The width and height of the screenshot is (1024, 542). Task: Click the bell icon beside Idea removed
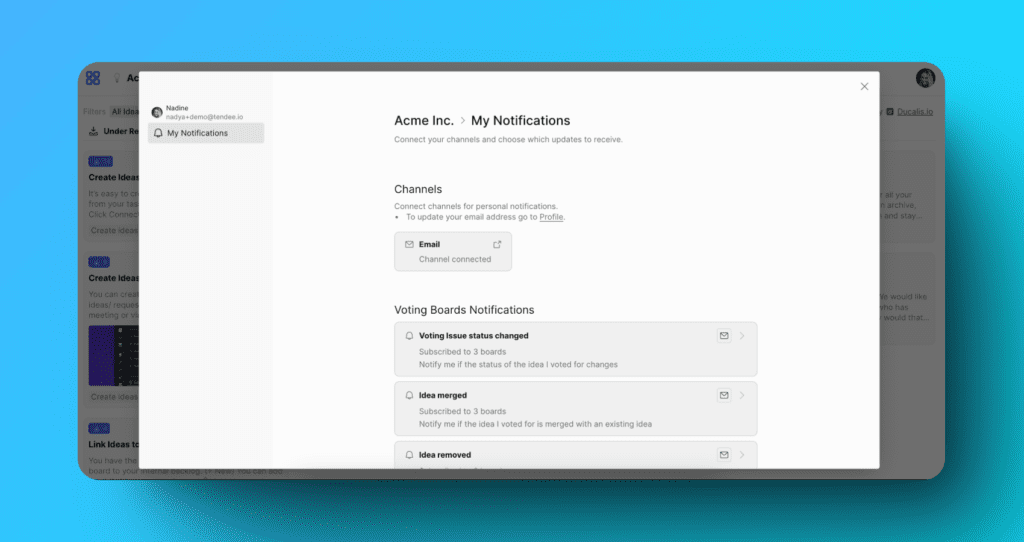[409, 455]
